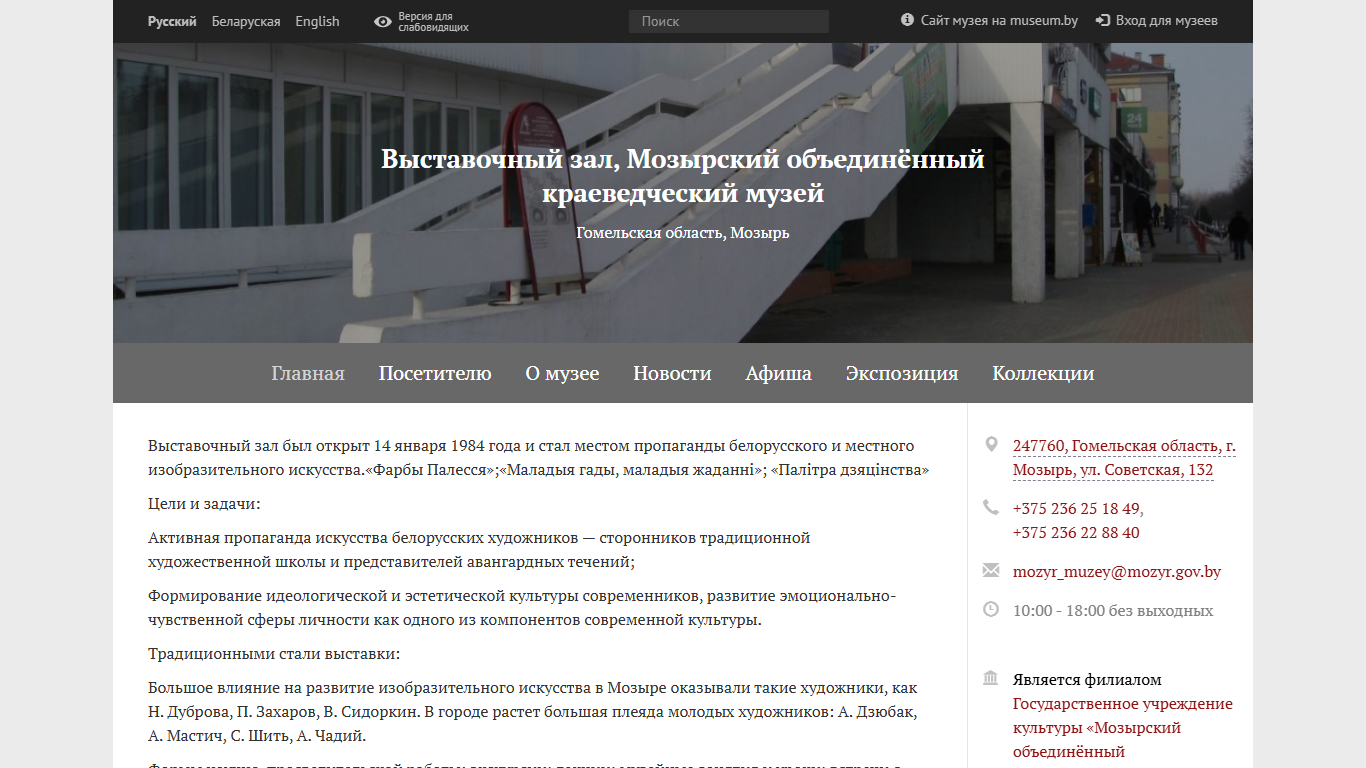Screen dimensions: 1366x768
Task: Click the envelope icon beside the email
Action: click(x=991, y=571)
